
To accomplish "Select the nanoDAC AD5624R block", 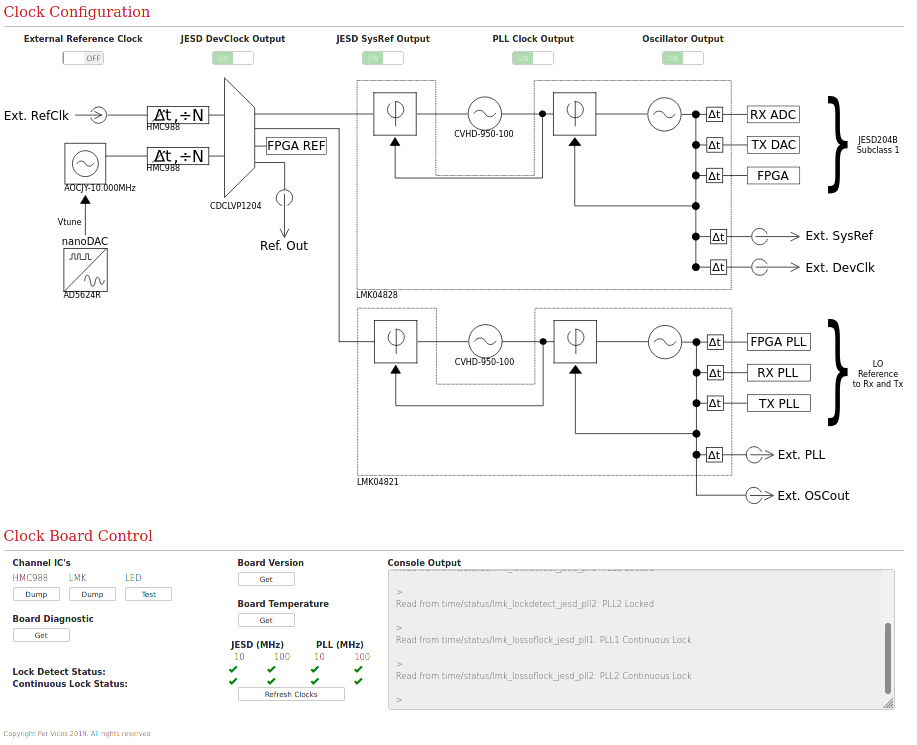I will (85, 270).
